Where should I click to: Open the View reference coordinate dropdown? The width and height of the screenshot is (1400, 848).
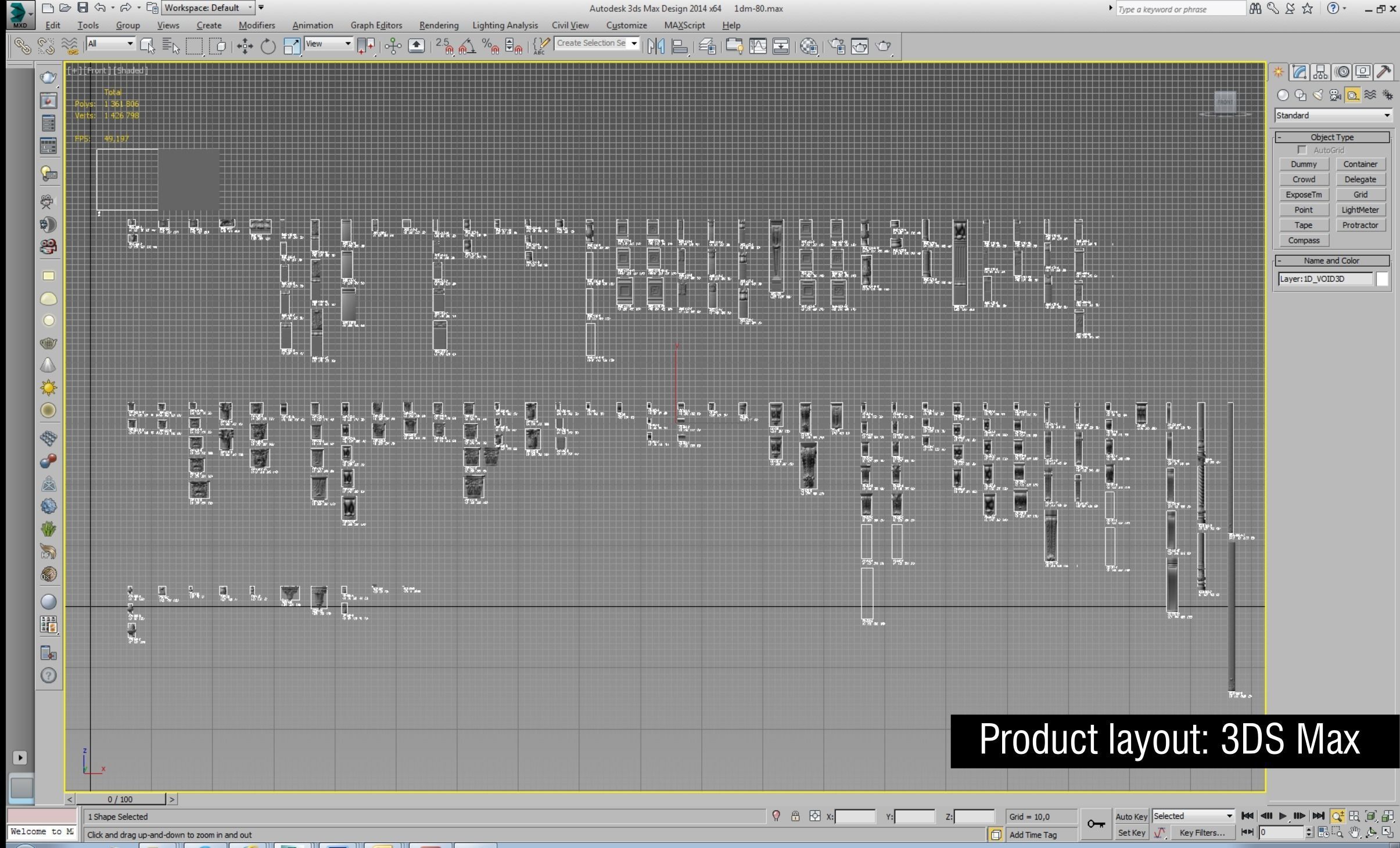tap(329, 44)
